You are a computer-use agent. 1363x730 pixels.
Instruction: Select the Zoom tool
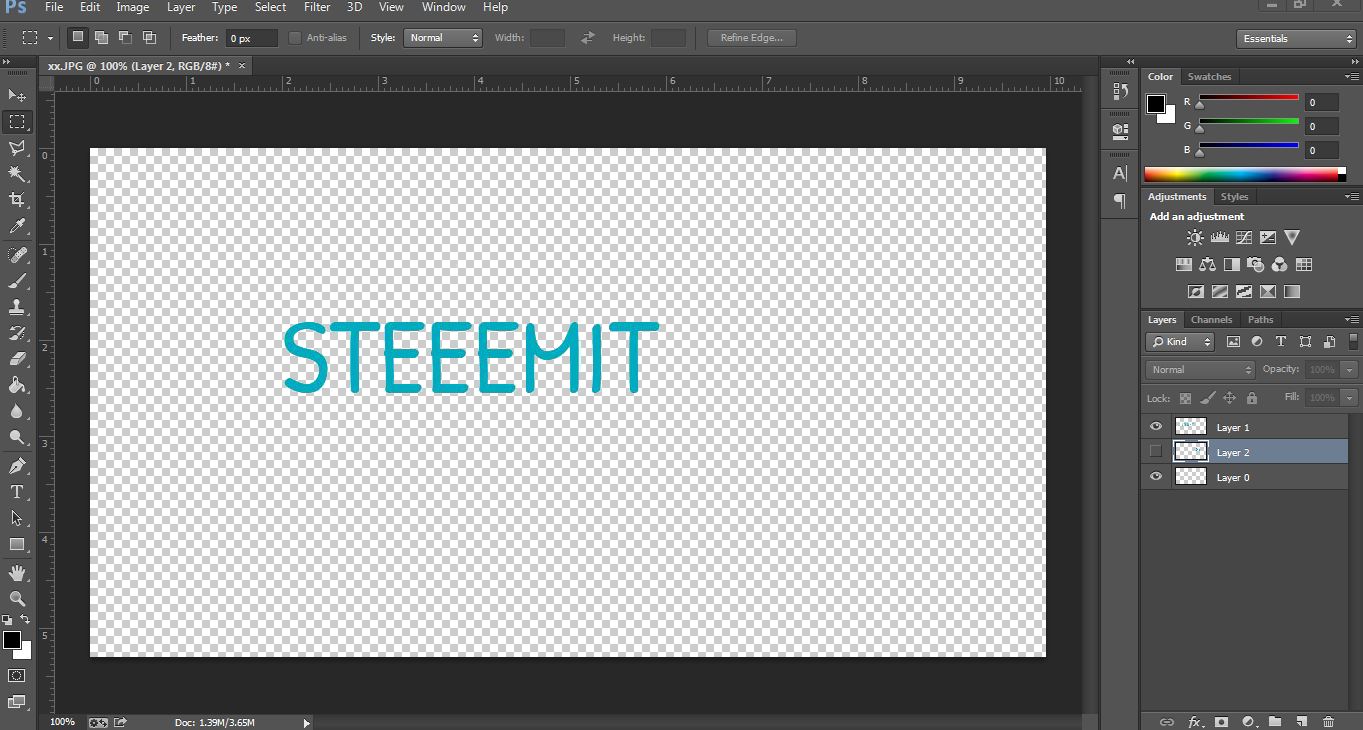[x=17, y=598]
